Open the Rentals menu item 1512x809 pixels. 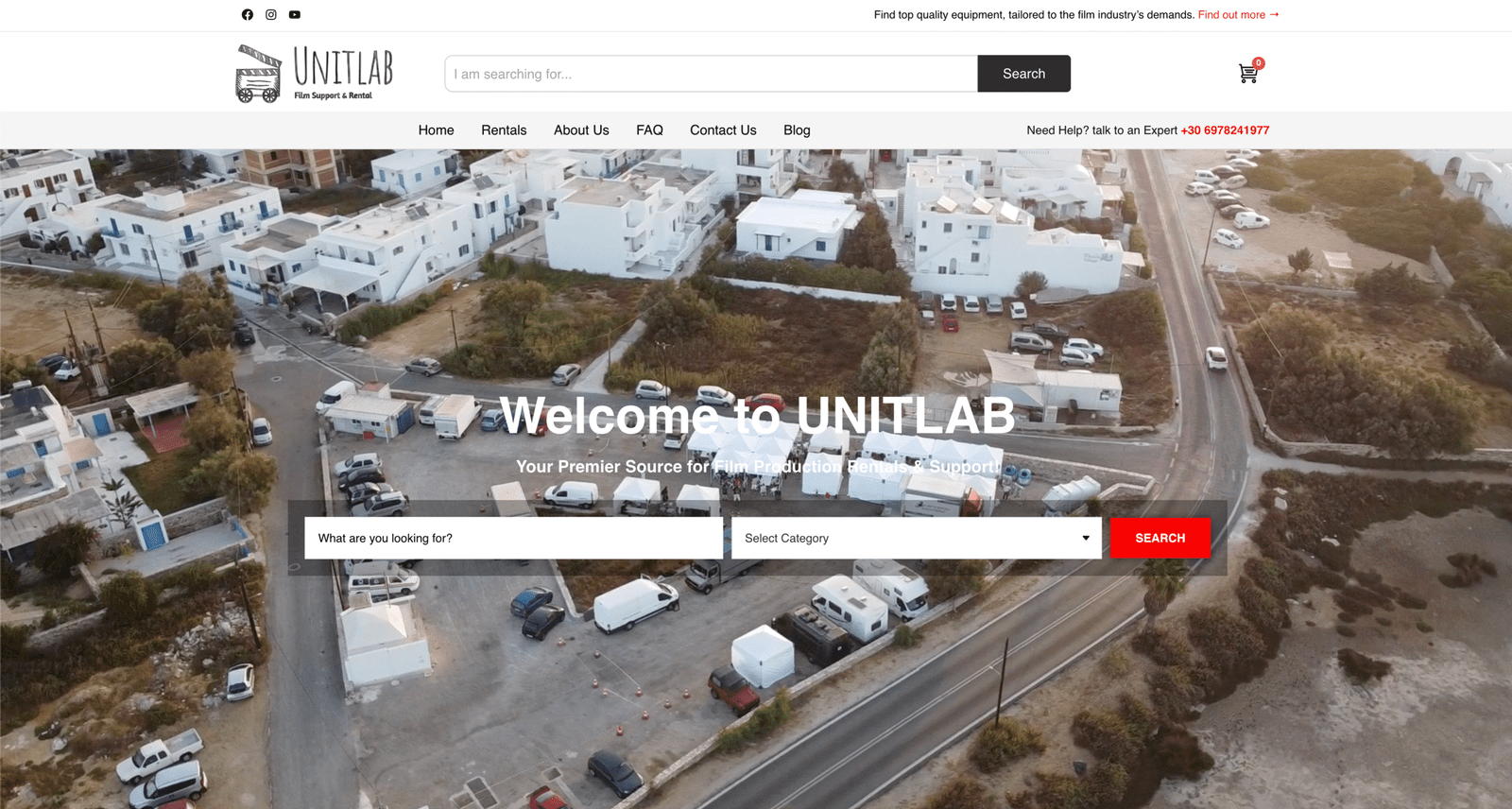pos(504,130)
